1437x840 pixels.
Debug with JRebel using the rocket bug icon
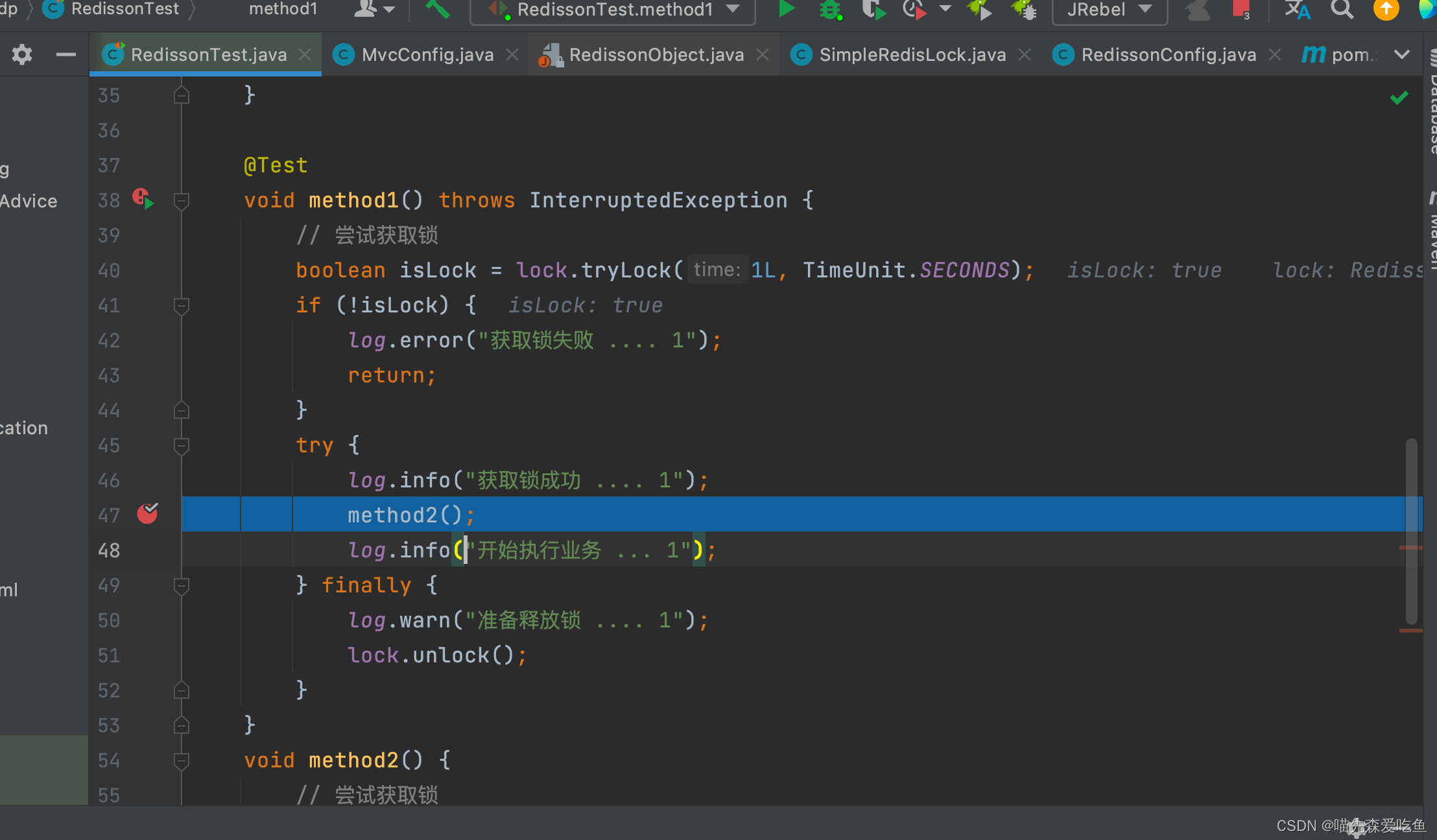point(1024,10)
